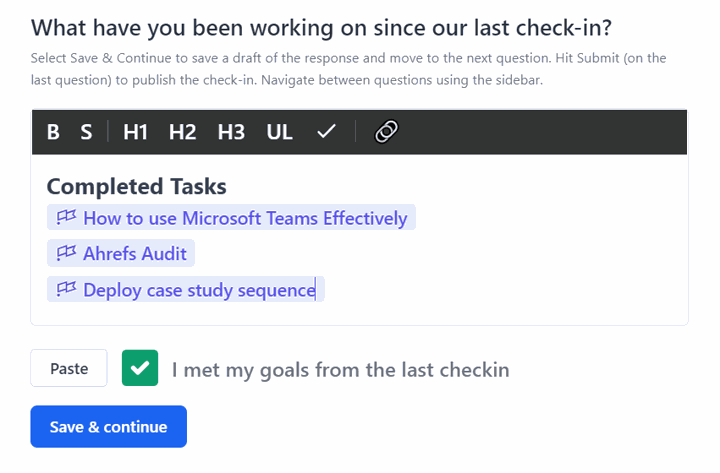Insert checklist using the checkmark icon
The image size is (720, 473).
pos(326,132)
